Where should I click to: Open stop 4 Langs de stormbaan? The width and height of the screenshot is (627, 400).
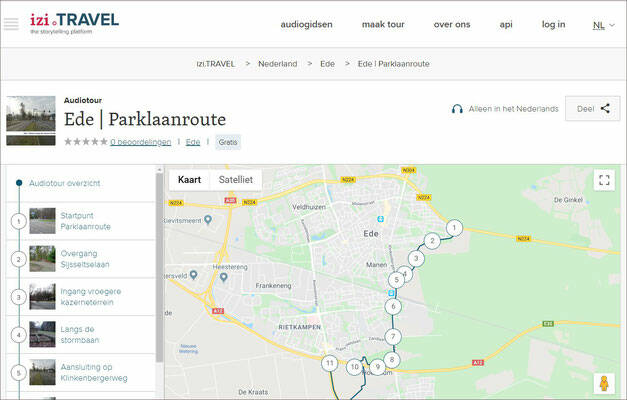81,335
